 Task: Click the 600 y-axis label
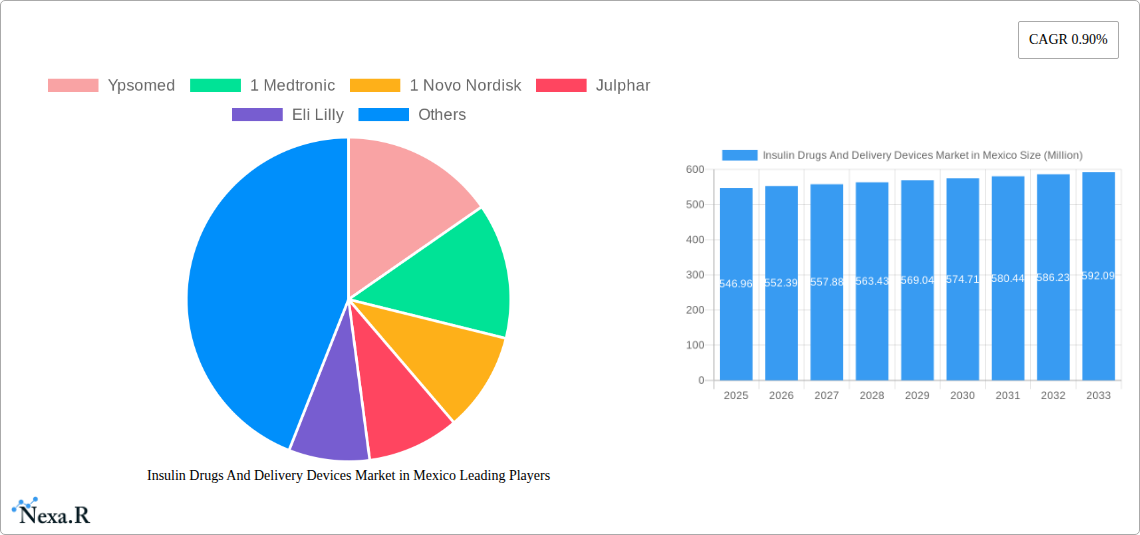point(696,169)
